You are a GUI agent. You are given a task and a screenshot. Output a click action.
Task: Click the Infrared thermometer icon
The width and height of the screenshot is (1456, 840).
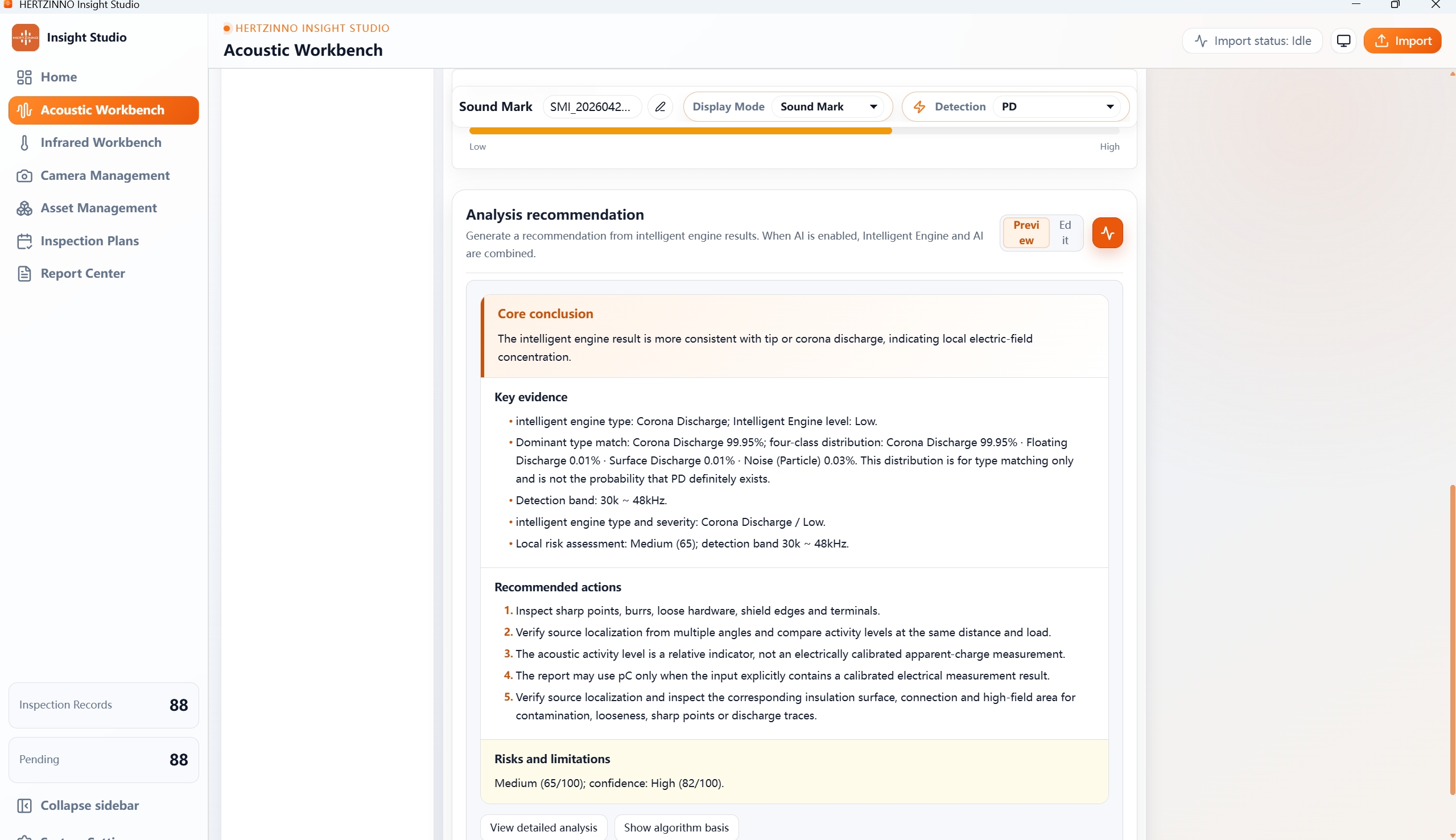[24, 142]
